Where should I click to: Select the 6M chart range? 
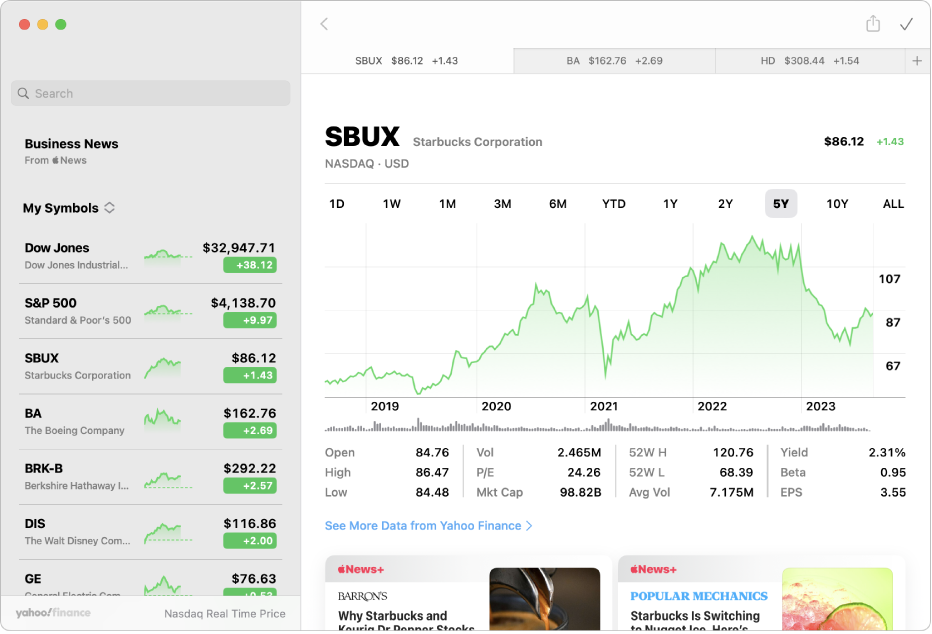tap(558, 204)
